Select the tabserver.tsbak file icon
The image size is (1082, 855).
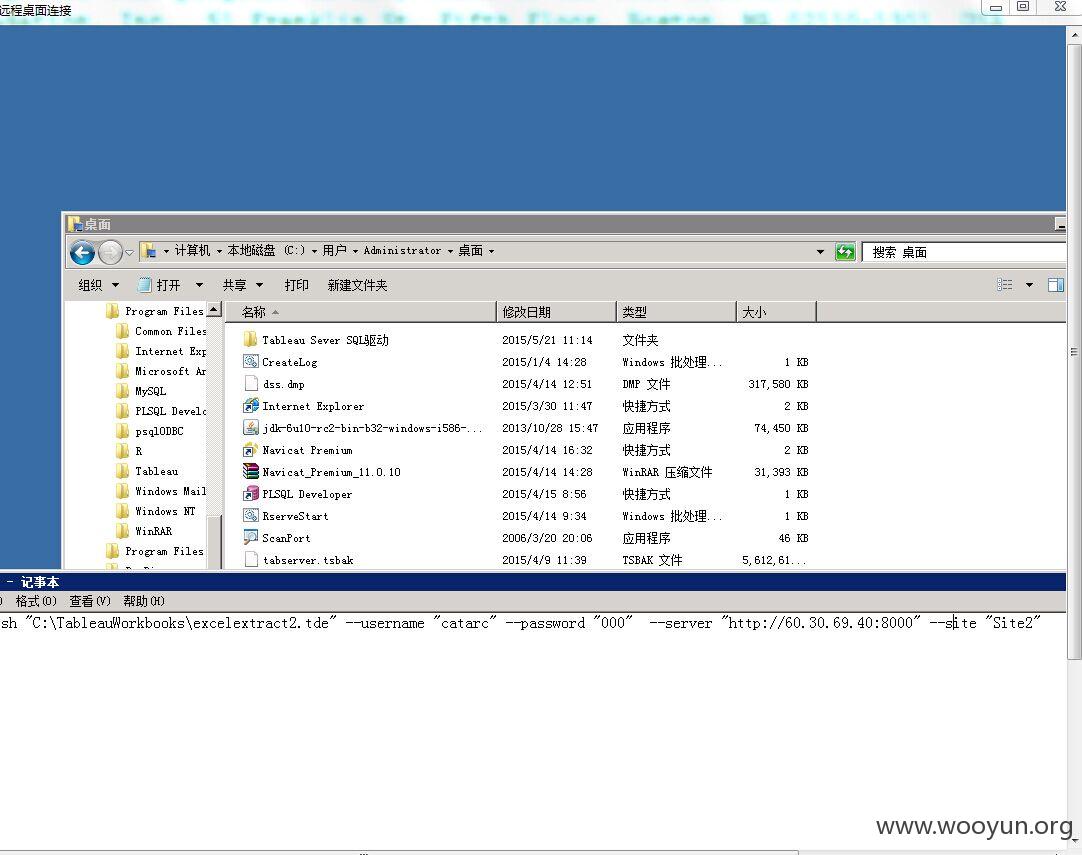251,560
